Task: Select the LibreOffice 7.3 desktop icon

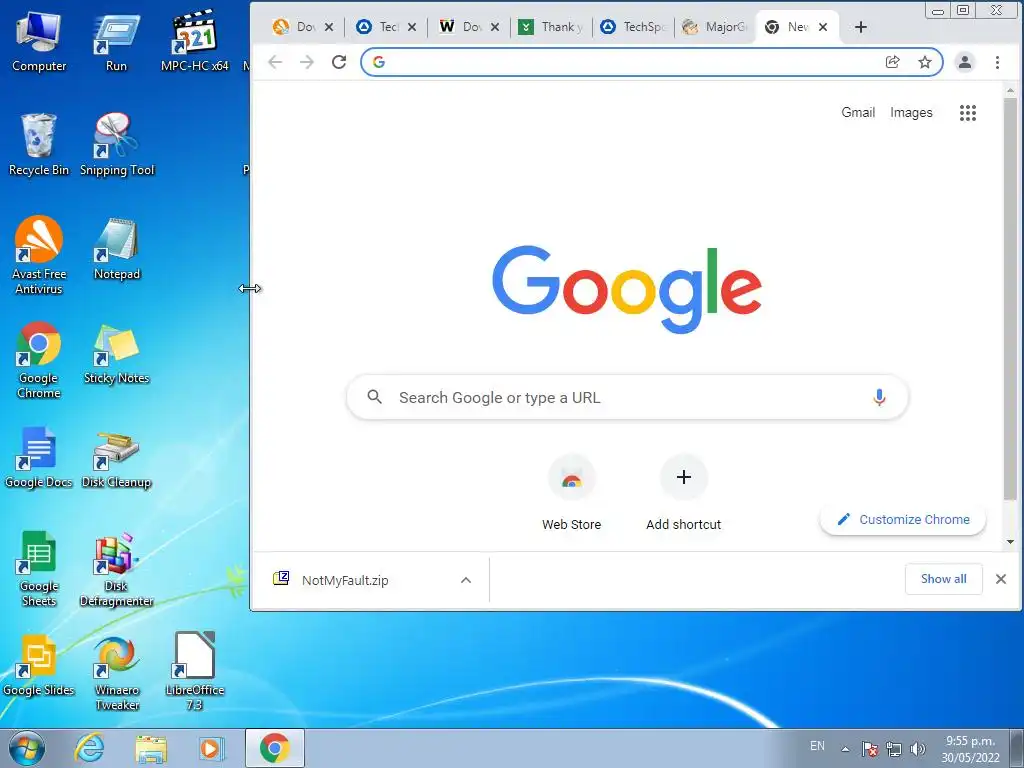Action: click(195, 671)
